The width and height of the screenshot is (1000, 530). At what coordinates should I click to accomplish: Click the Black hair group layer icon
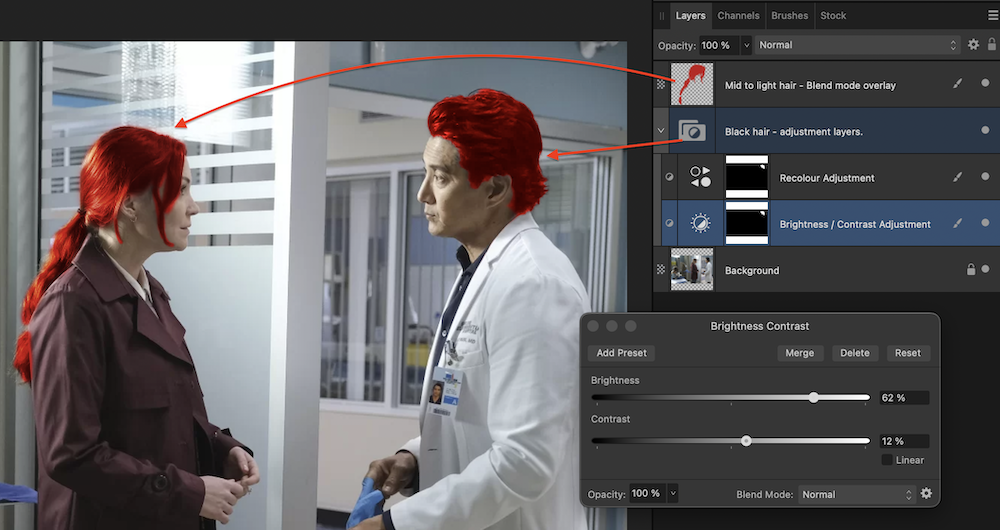click(692, 131)
